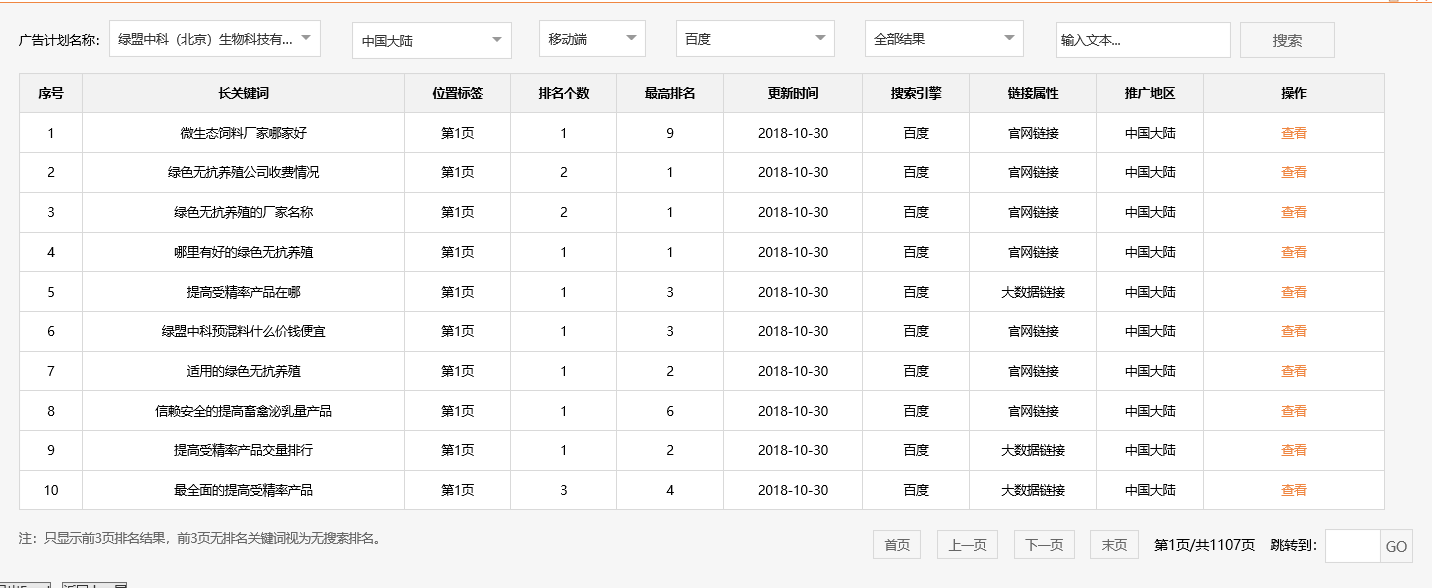Click 查看 for 微生态饲料厂家哪家好

pos(1293,133)
